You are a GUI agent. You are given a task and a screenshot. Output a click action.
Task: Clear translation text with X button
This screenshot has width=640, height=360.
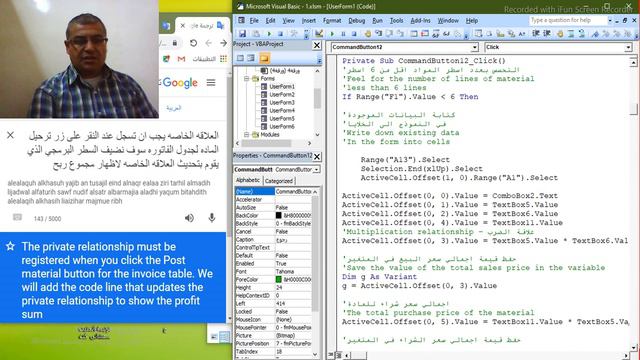11,135
